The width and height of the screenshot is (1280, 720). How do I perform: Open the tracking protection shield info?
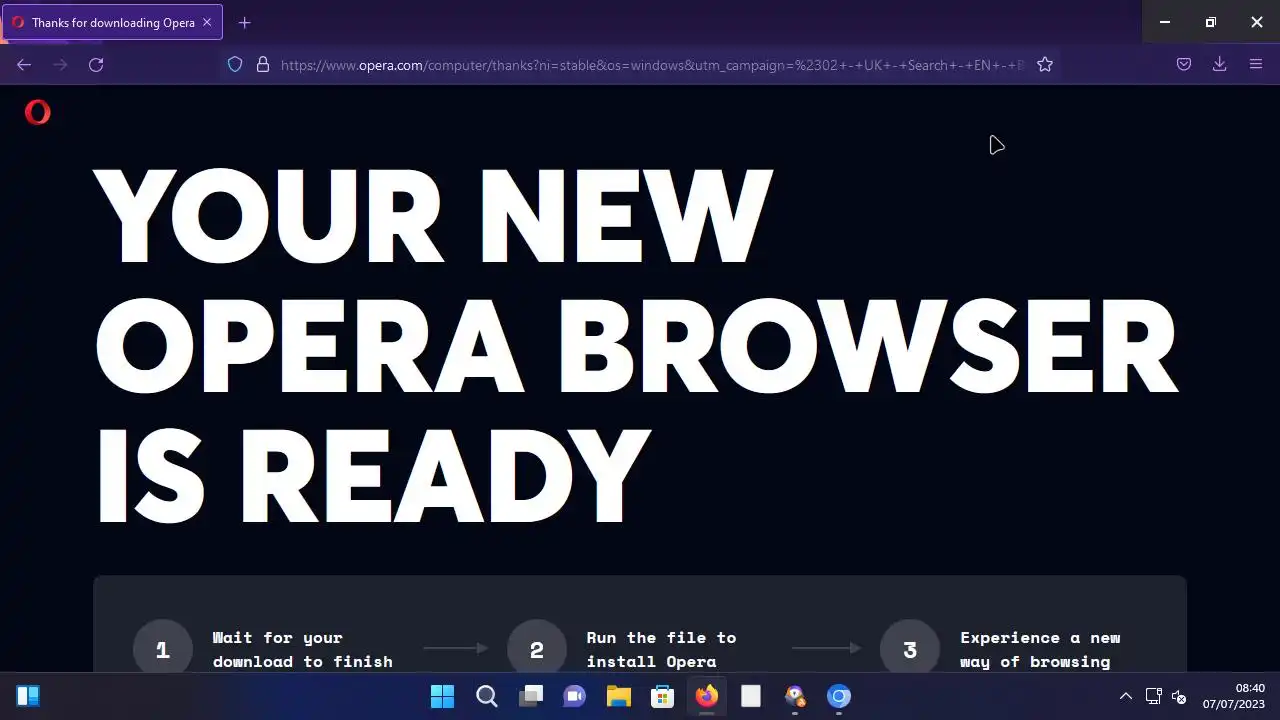pos(235,64)
